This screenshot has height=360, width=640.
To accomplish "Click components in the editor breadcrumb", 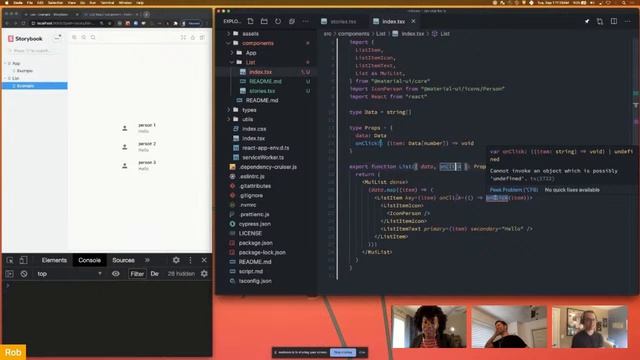I will (x=353, y=34).
